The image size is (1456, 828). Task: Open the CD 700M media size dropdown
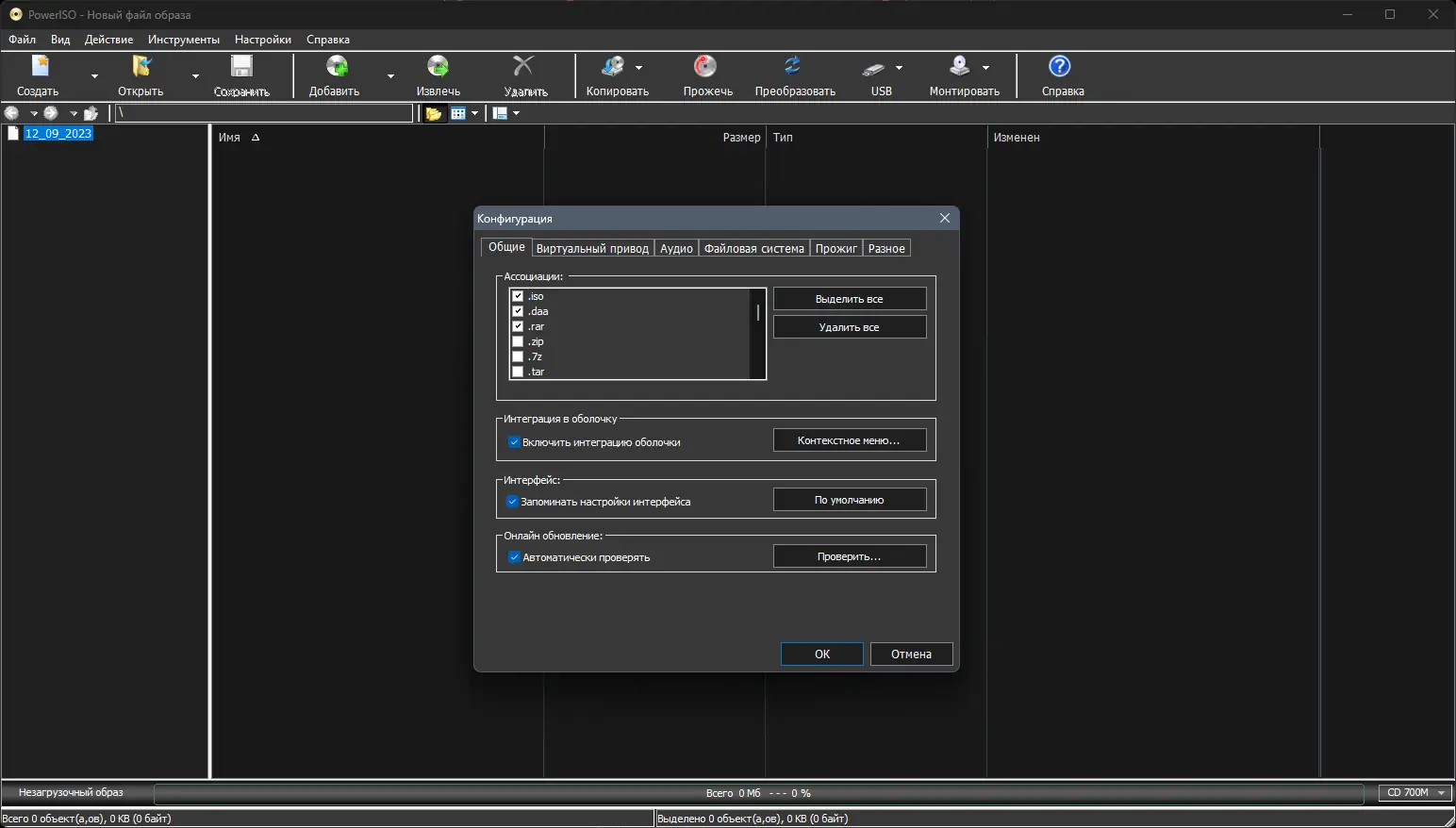click(x=1415, y=793)
